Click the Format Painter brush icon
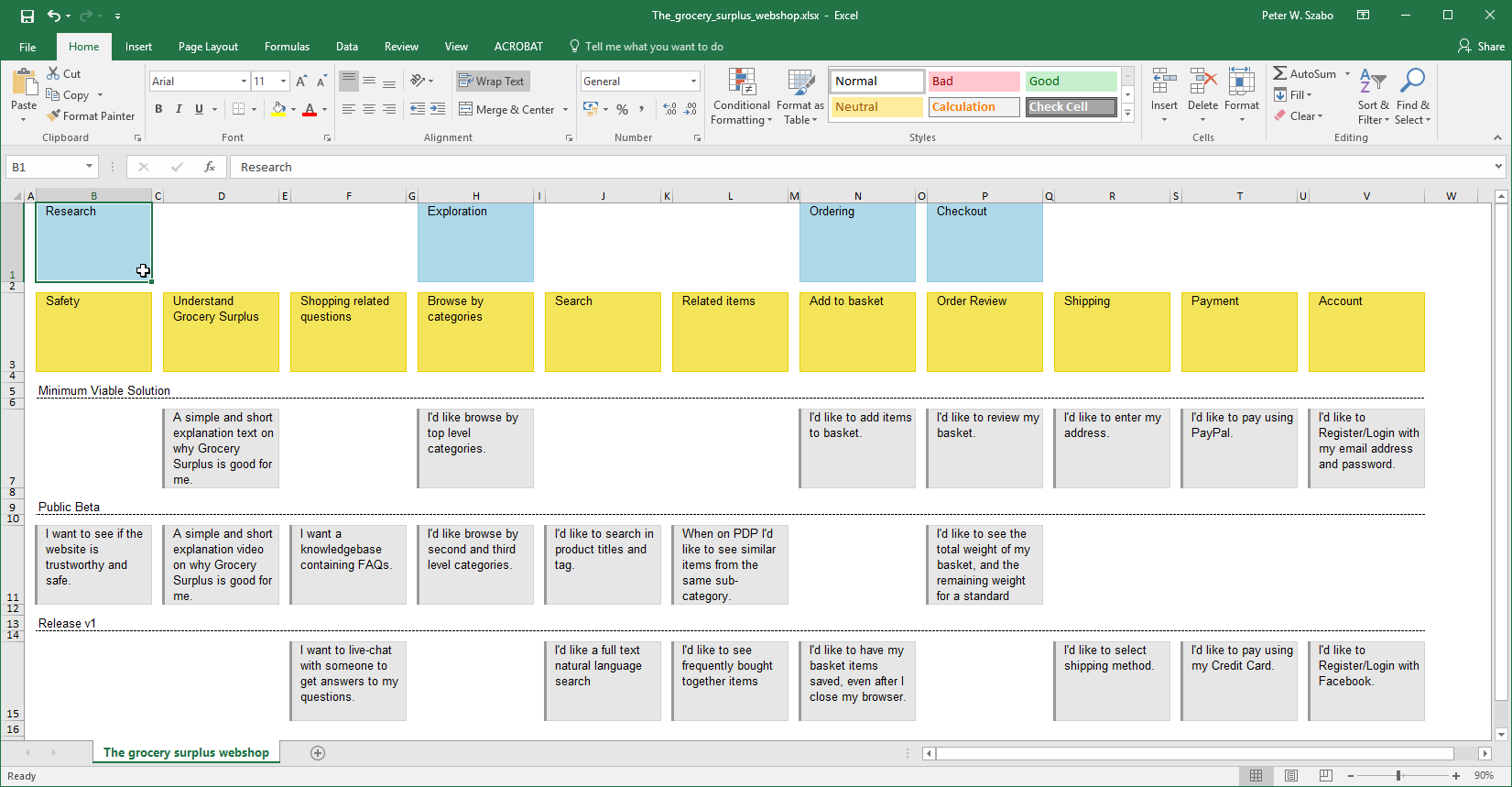 click(x=54, y=116)
